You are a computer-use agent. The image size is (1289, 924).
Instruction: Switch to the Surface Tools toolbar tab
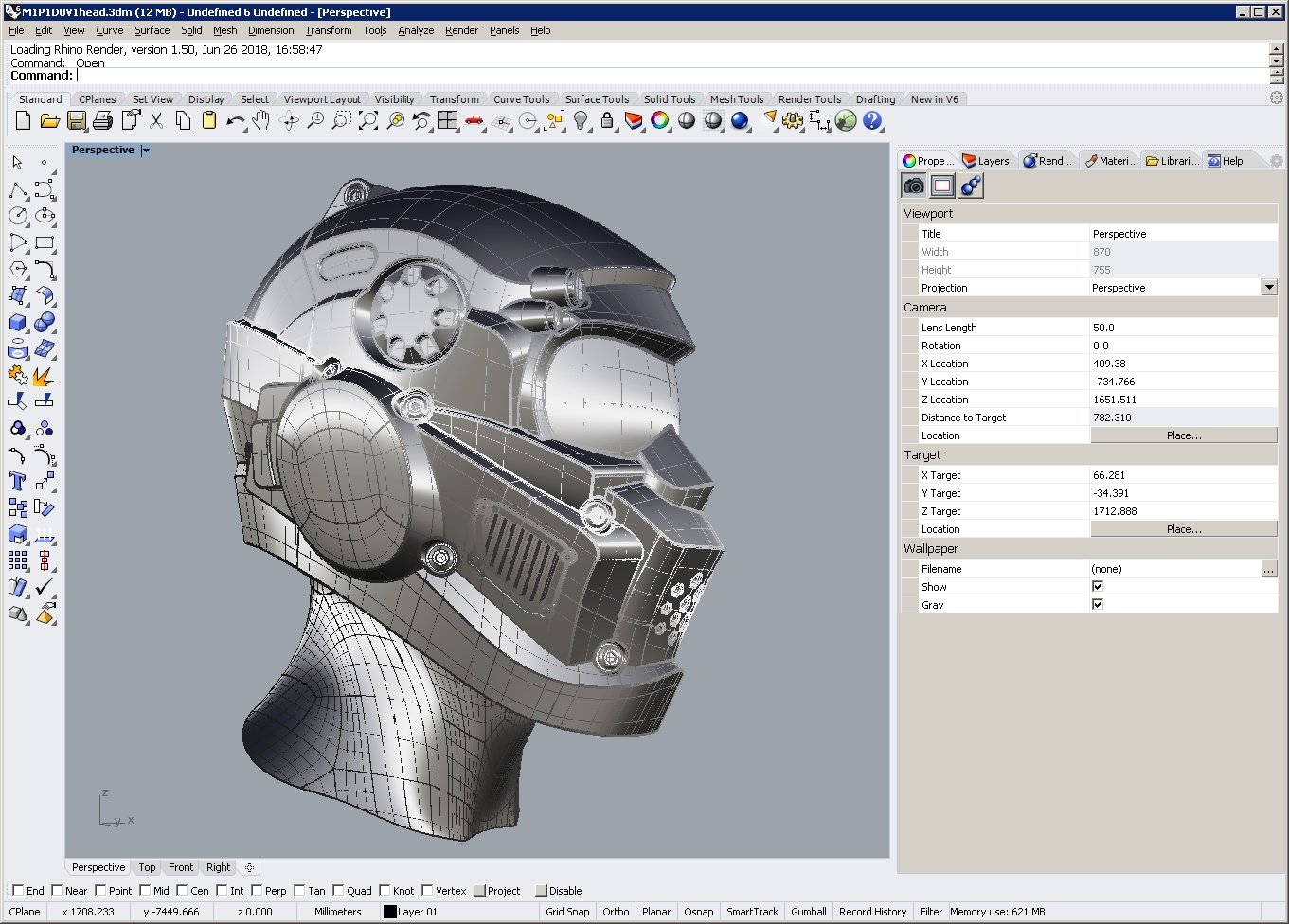pyautogui.click(x=597, y=99)
